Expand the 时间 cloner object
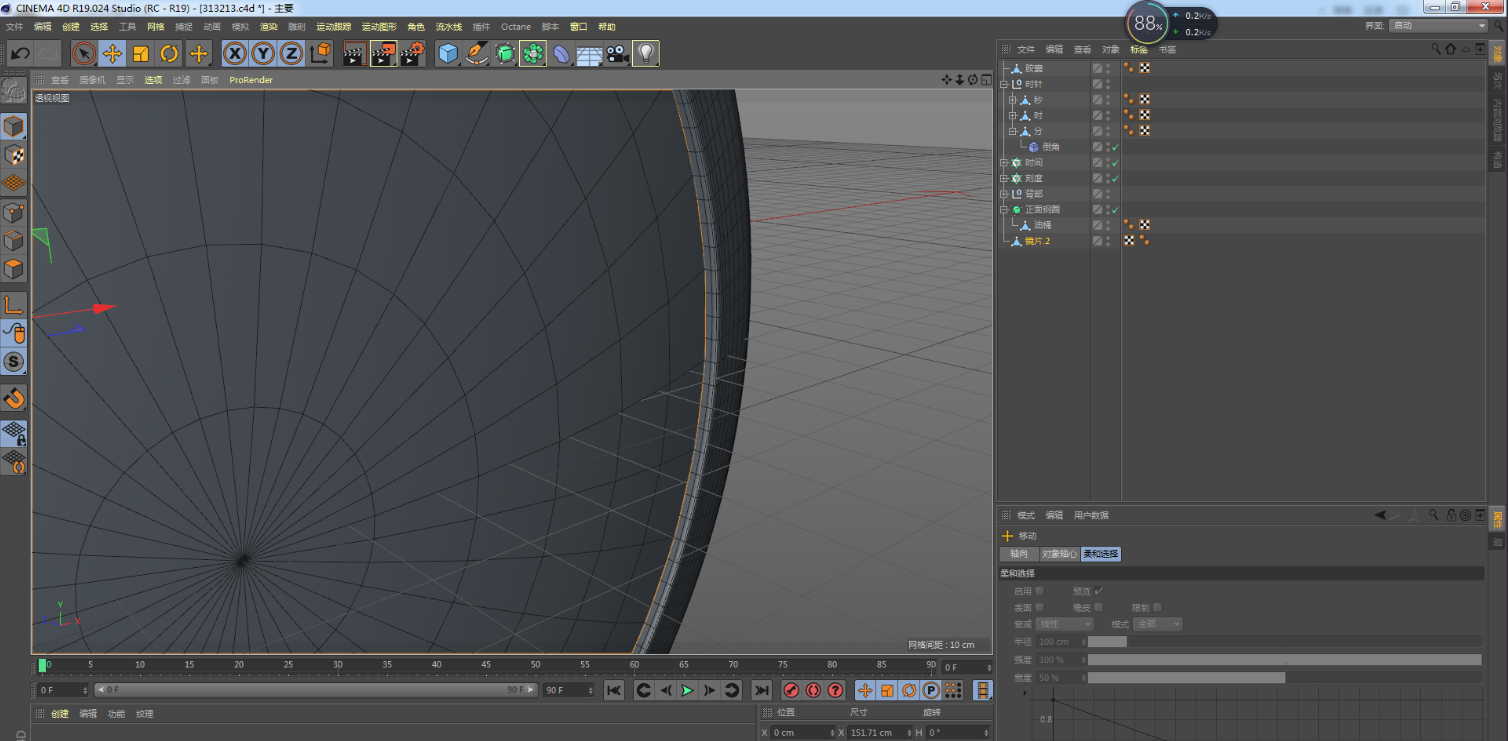The width and height of the screenshot is (1508, 741). click(1004, 162)
